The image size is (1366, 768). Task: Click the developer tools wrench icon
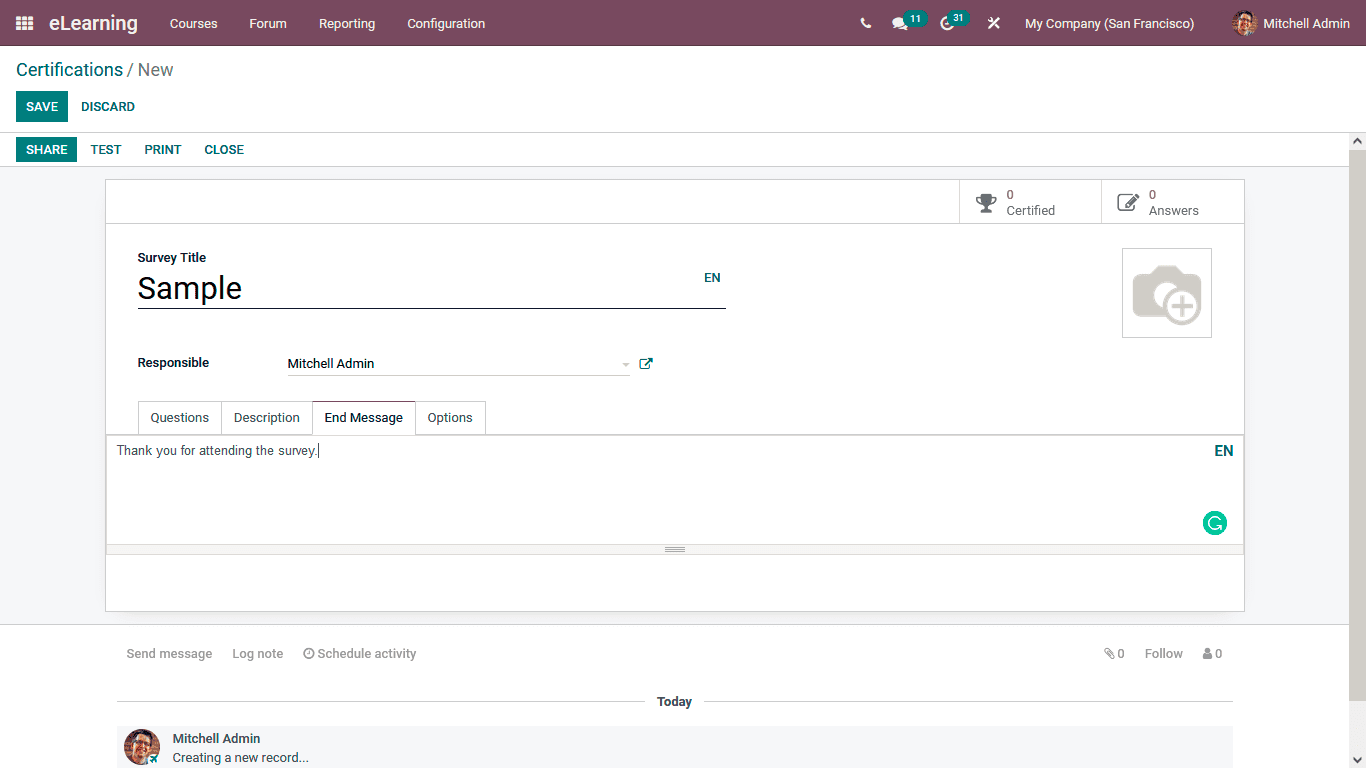993,23
